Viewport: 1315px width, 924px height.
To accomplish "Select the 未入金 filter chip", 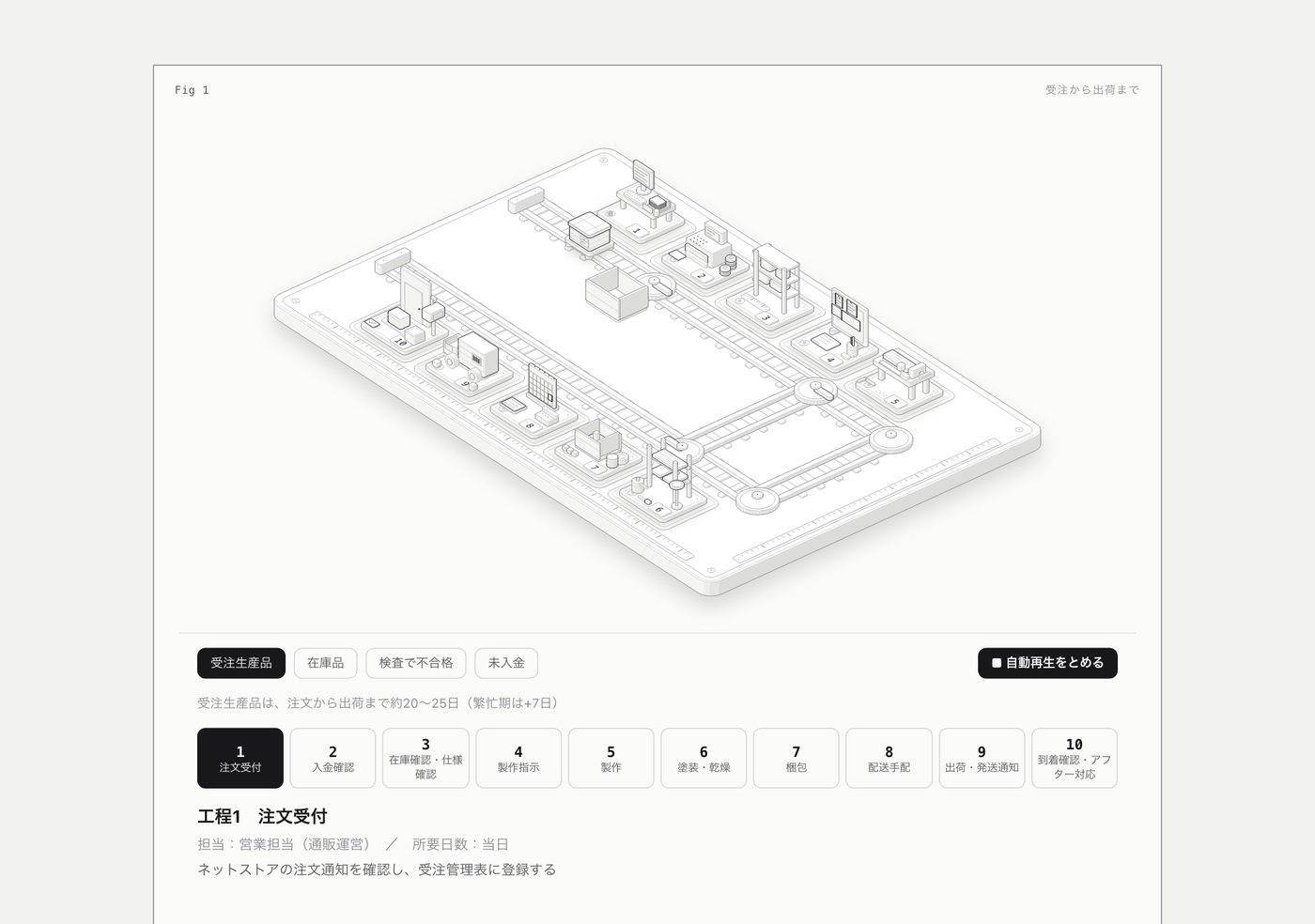I will [506, 663].
